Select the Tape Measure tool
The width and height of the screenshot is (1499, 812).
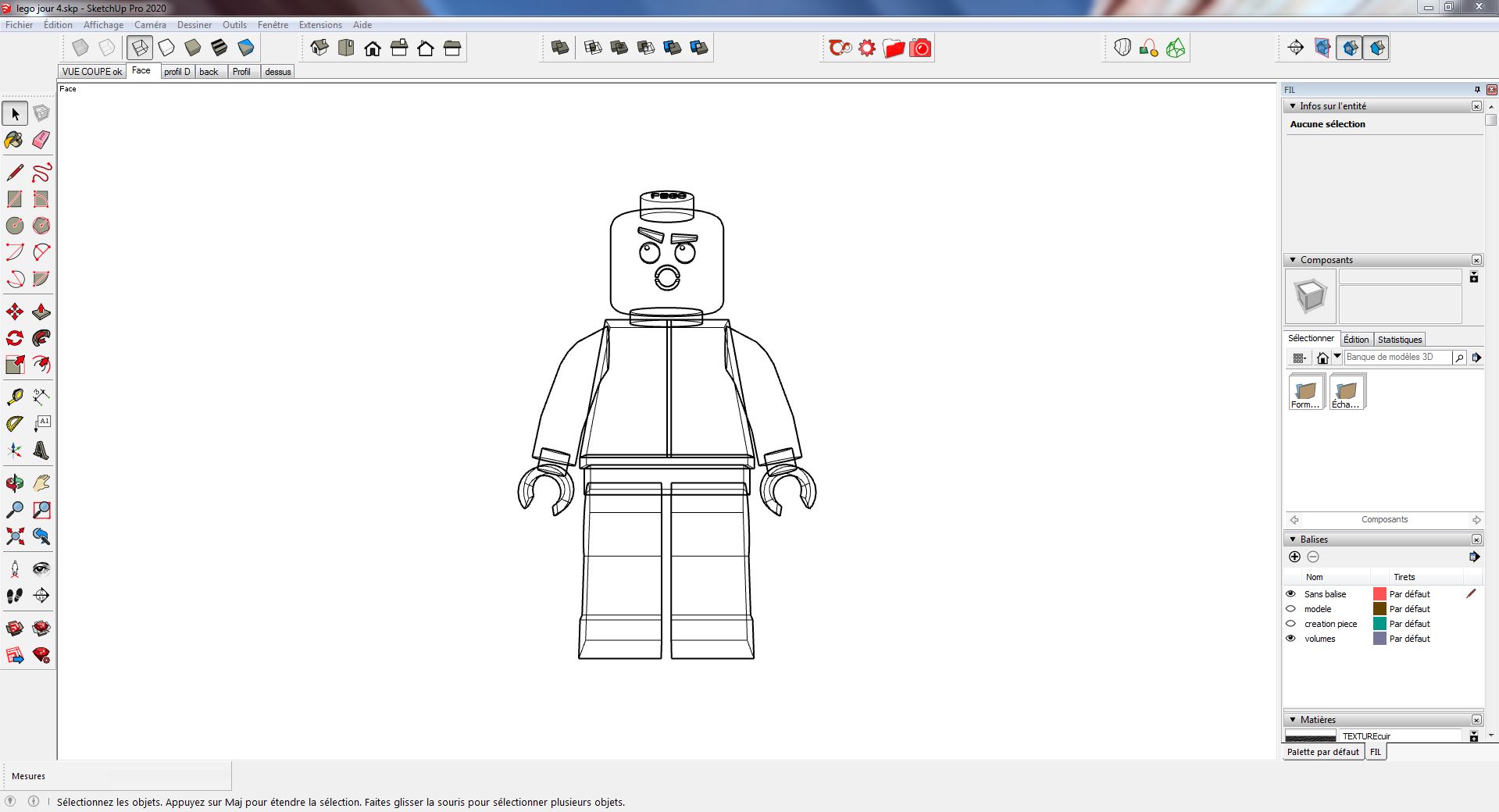(x=15, y=397)
